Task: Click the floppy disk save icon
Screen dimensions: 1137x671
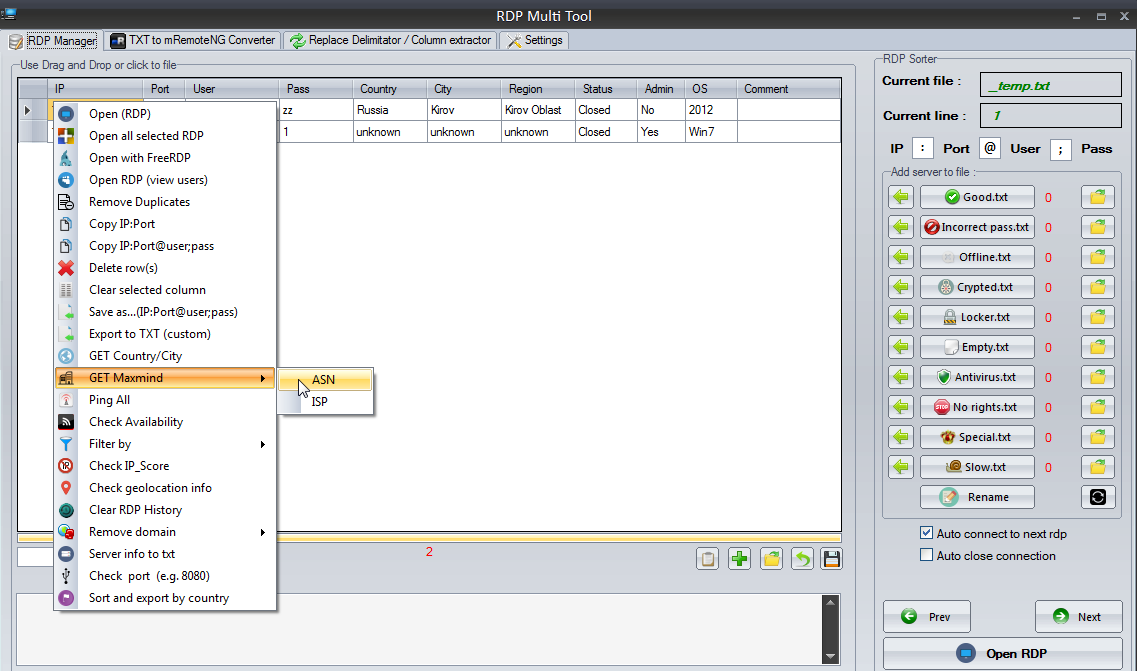Action: 831,559
